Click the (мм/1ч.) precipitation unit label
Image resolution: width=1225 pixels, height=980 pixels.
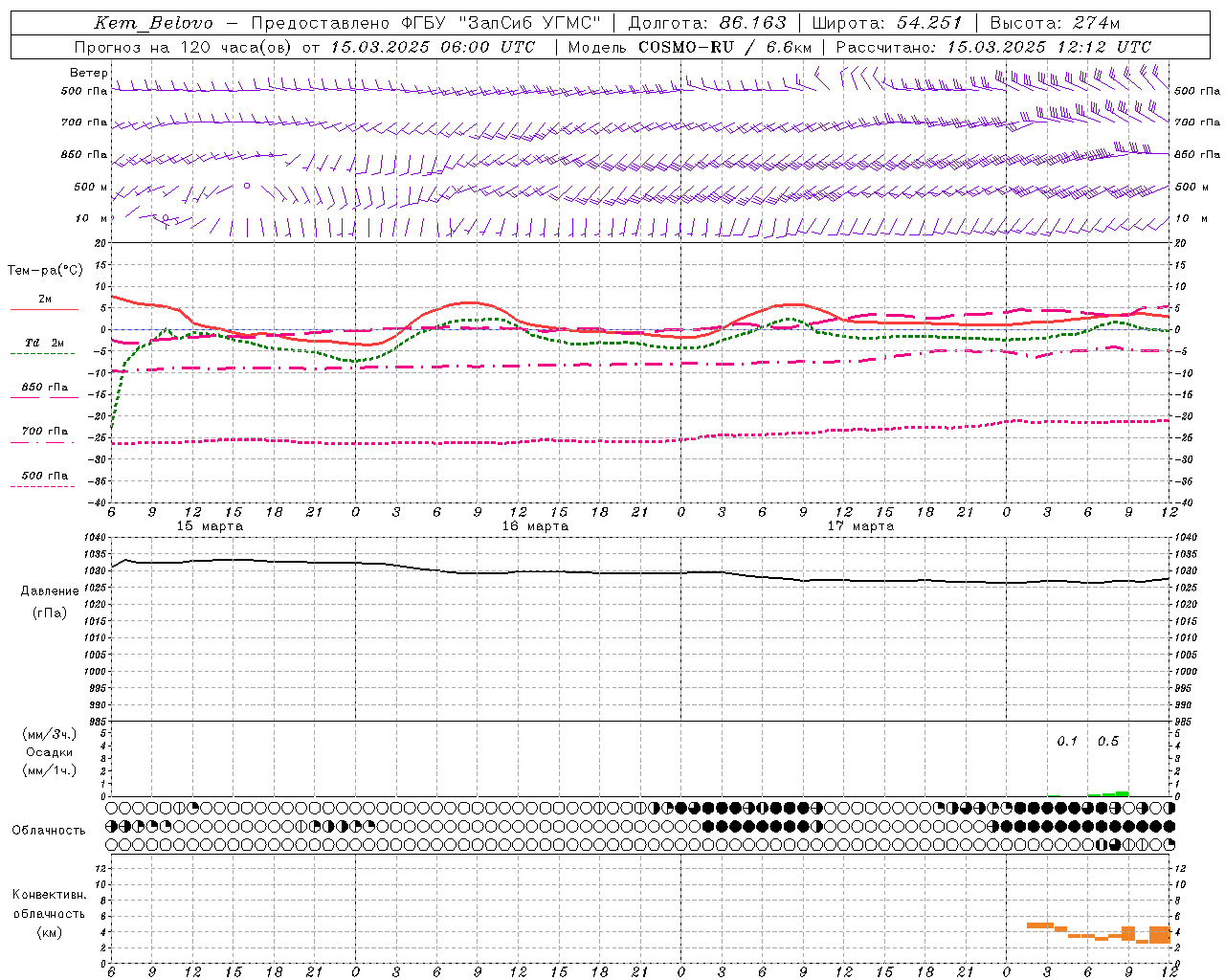(x=50, y=770)
